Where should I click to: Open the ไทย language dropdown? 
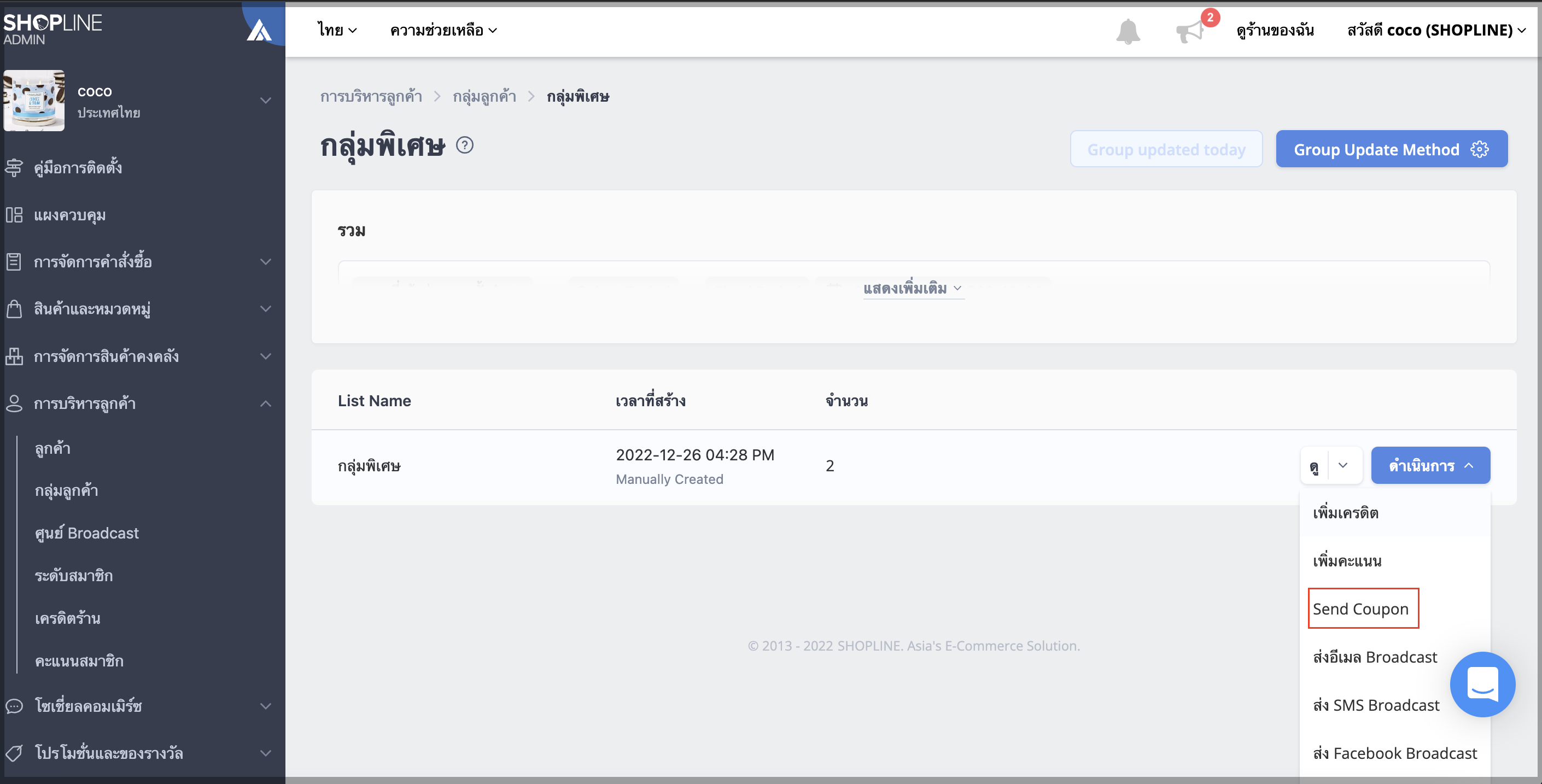(x=337, y=30)
